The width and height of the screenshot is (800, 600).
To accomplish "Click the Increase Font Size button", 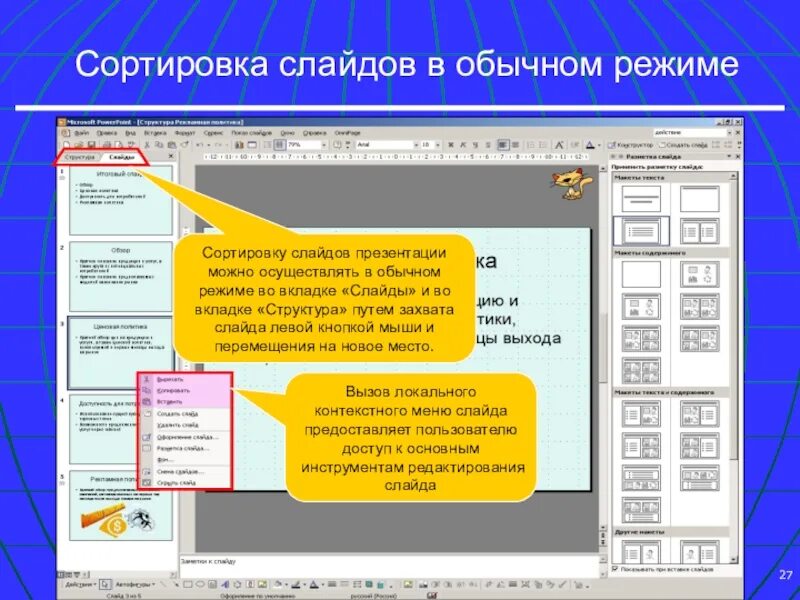I will (x=559, y=145).
